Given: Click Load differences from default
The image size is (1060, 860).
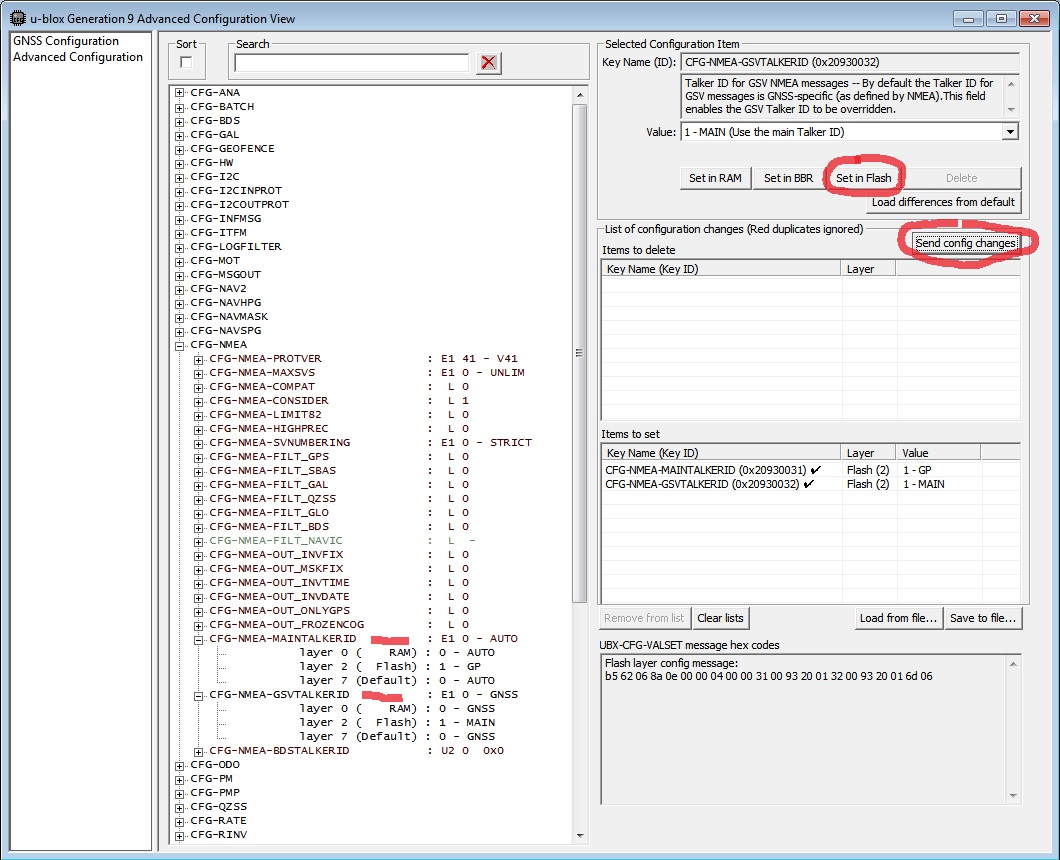Looking at the screenshot, I should click(x=943, y=202).
